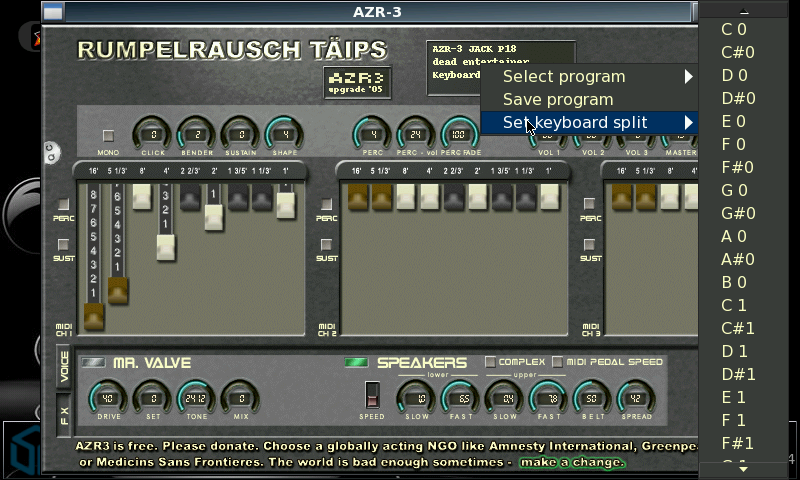
Task: Switch to the VOICE tab
Action: click(x=64, y=367)
